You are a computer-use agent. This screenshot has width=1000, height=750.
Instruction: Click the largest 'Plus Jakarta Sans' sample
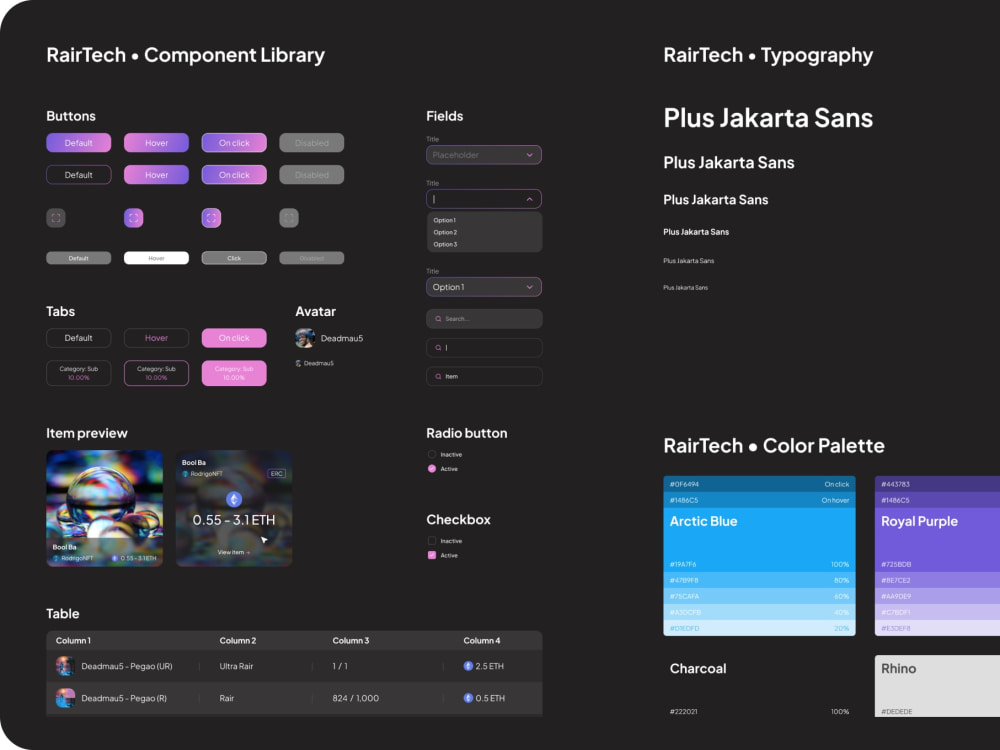click(x=768, y=118)
